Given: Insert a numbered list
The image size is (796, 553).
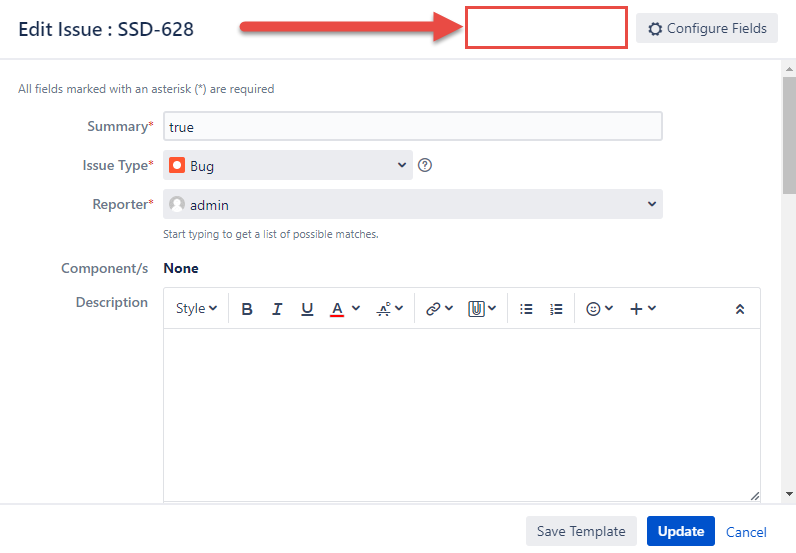Looking at the screenshot, I should pos(556,309).
